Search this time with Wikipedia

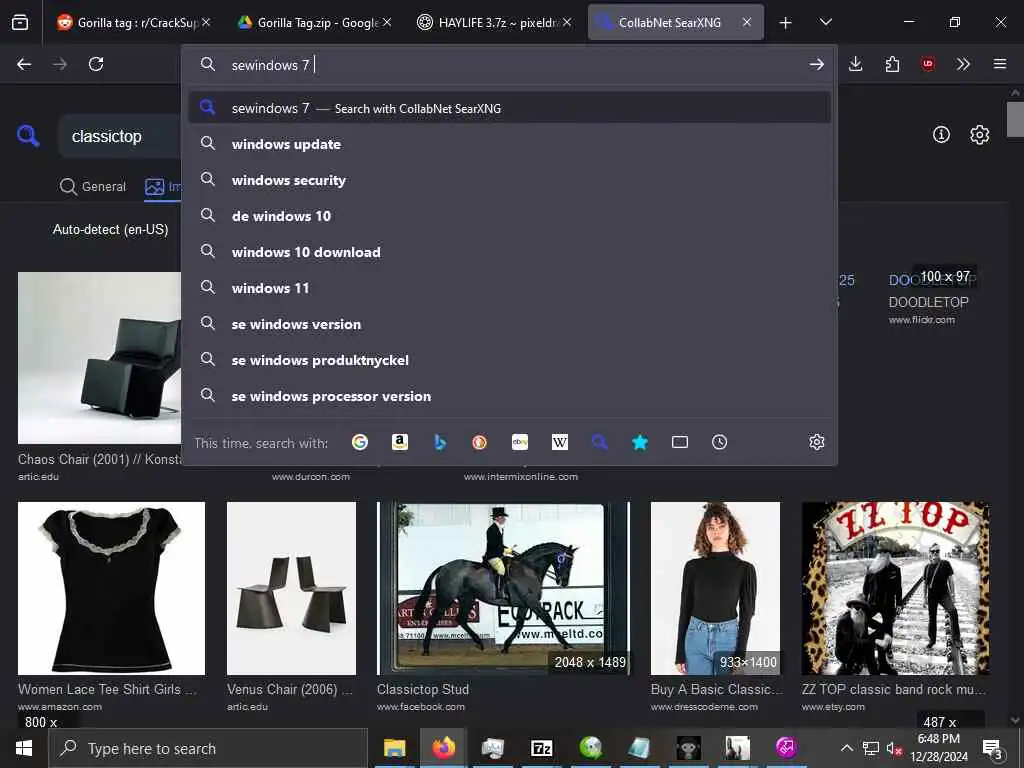pos(560,442)
